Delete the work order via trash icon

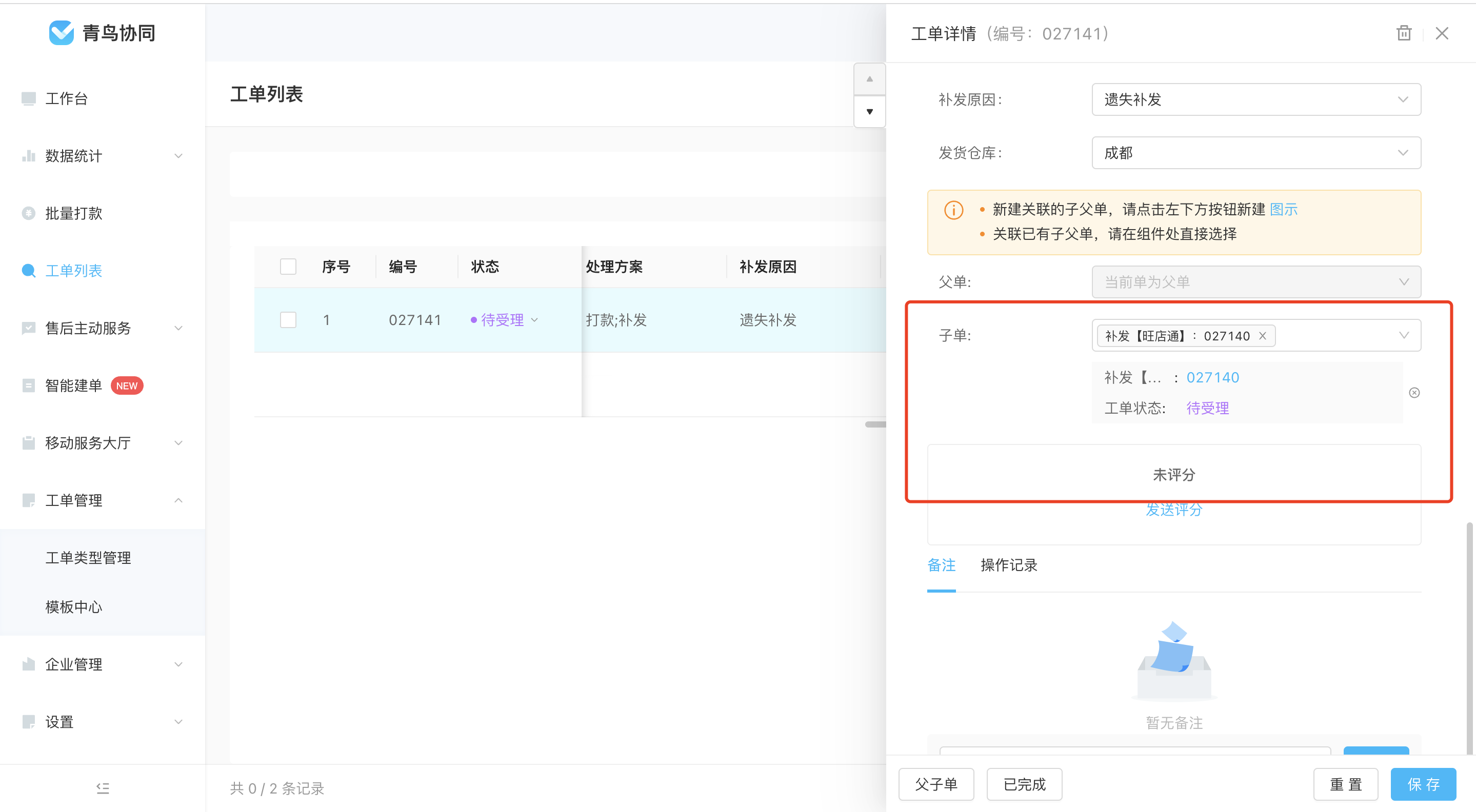pyautogui.click(x=1404, y=33)
